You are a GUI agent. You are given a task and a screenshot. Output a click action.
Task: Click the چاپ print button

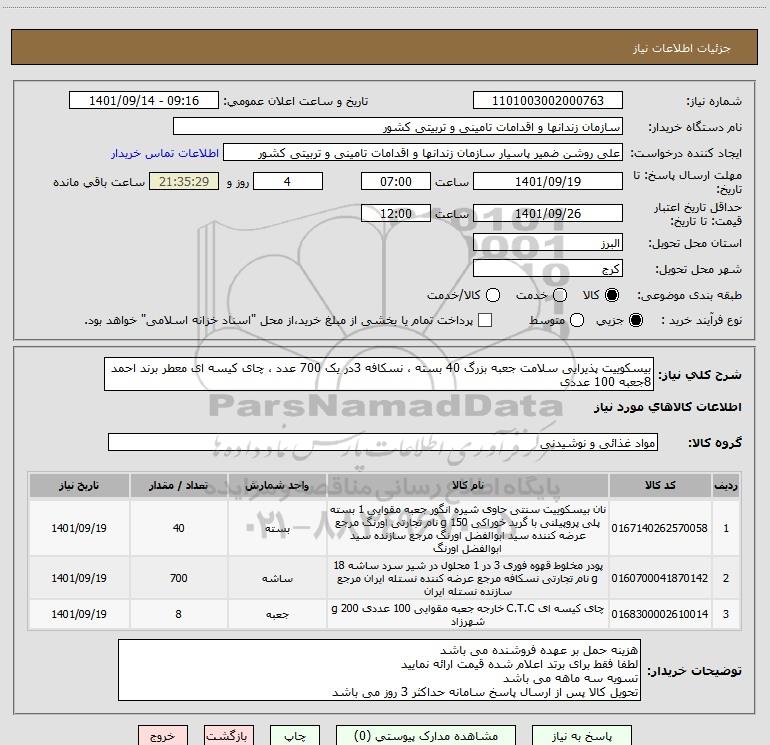(x=295, y=736)
